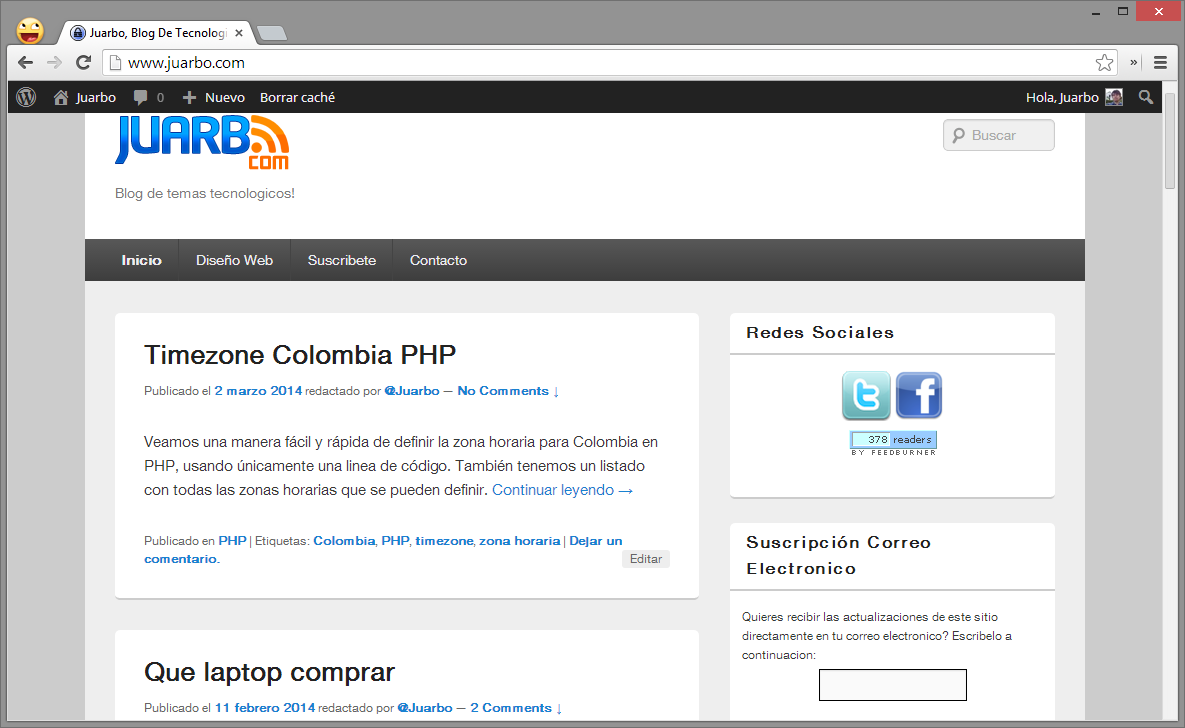Click the FeedBurner readers count badge
The image size is (1185, 728).
[x=893, y=440]
